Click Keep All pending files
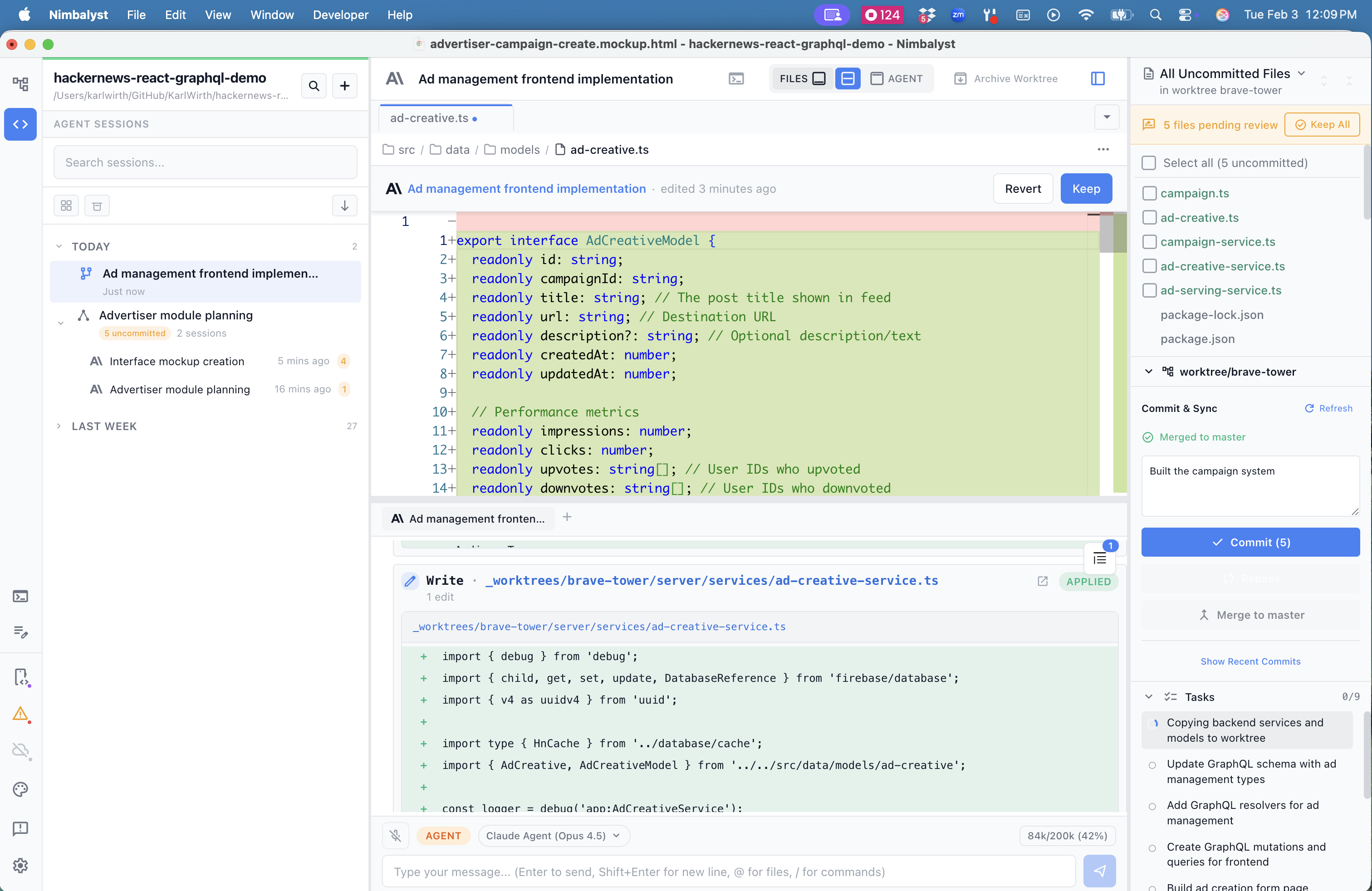Viewport: 1372px width, 891px height. click(1322, 124)
